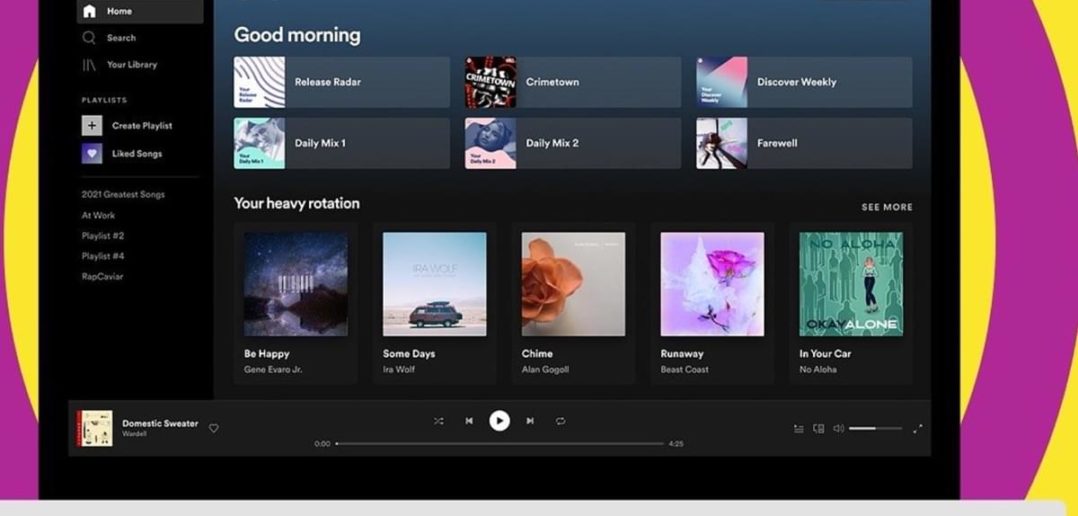This screenshot has height=516, width=1078.
Task: Click the round Play button
Action: (500, 421)
